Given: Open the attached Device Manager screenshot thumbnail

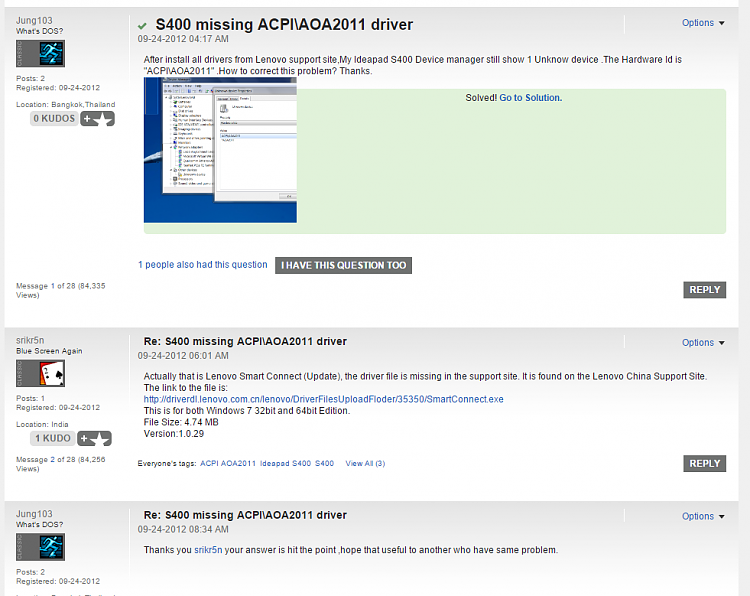Looking at the screenshot, I should [x=220, y=150].
